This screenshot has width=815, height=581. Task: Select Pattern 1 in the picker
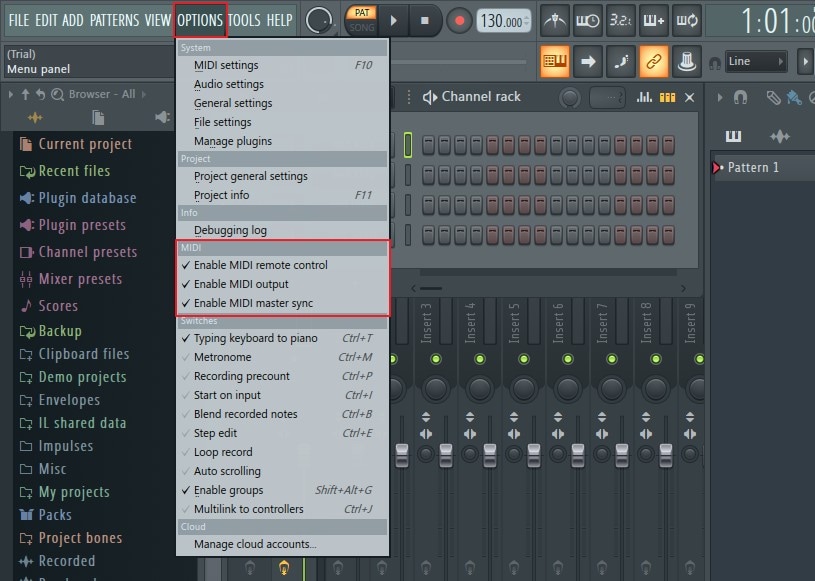[753, 167]
